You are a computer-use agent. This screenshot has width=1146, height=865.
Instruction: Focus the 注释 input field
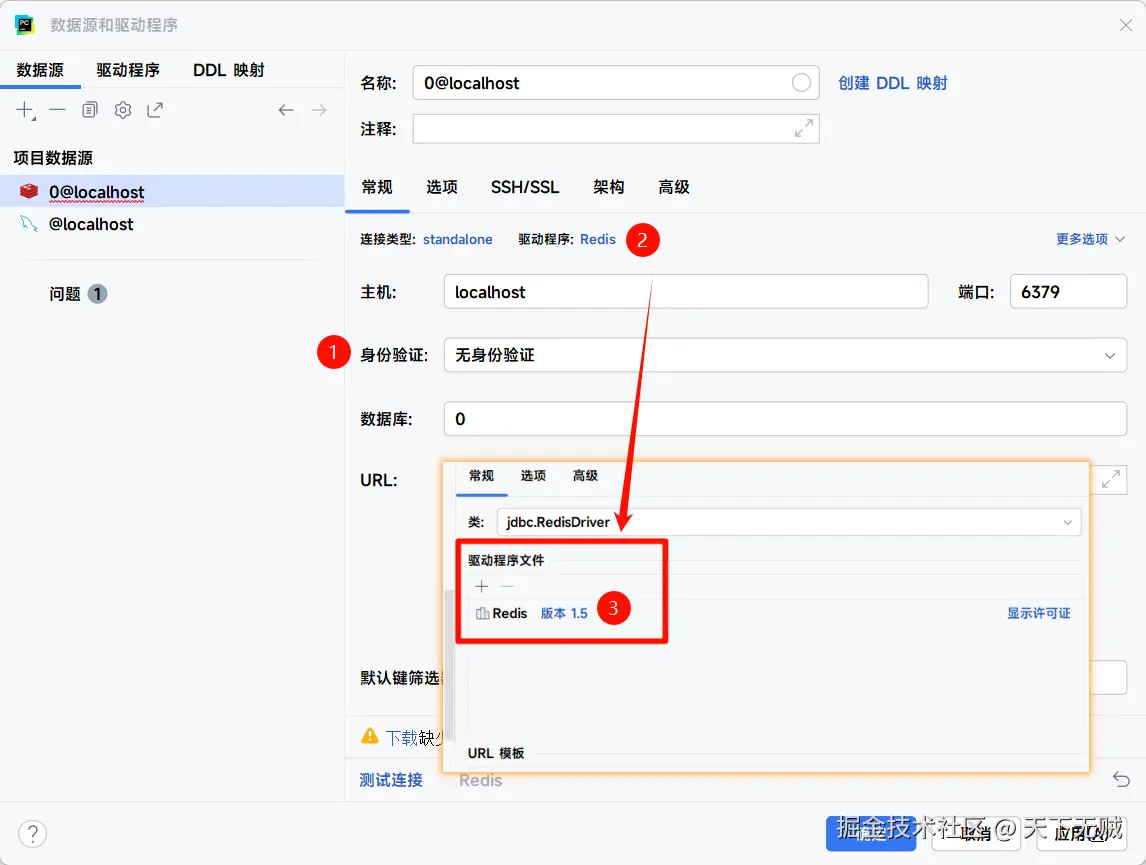(616, 129)
